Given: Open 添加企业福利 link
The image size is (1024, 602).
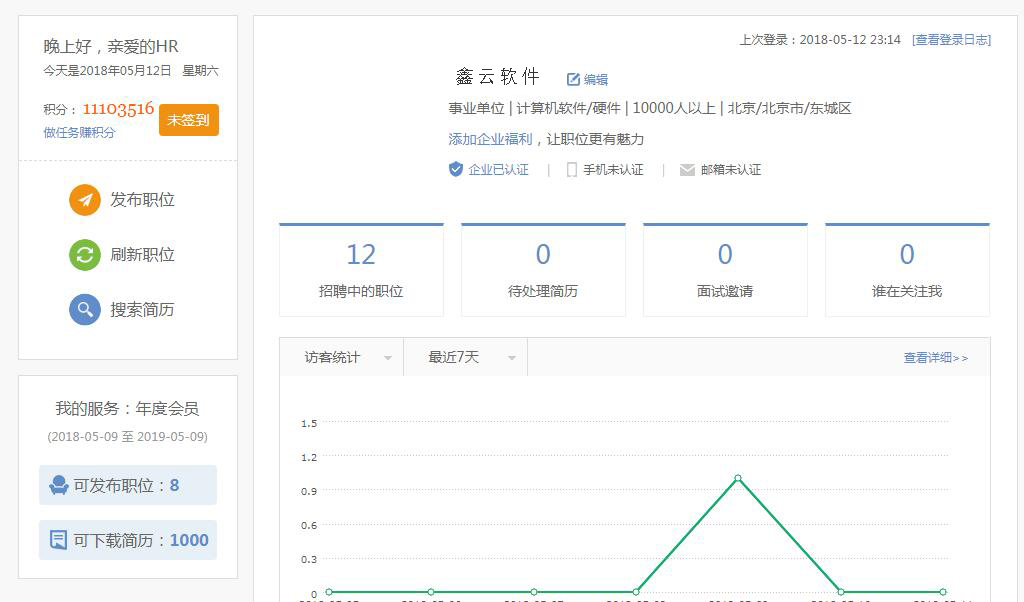Looking at the screenshot, I should point(490,139).
